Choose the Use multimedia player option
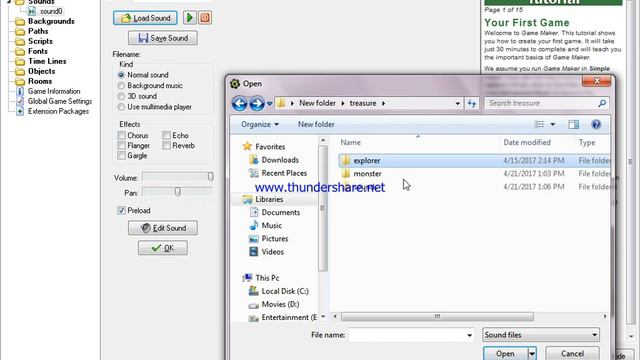The width and height of the screenshot is (640, 360). [x=121, y=107]
